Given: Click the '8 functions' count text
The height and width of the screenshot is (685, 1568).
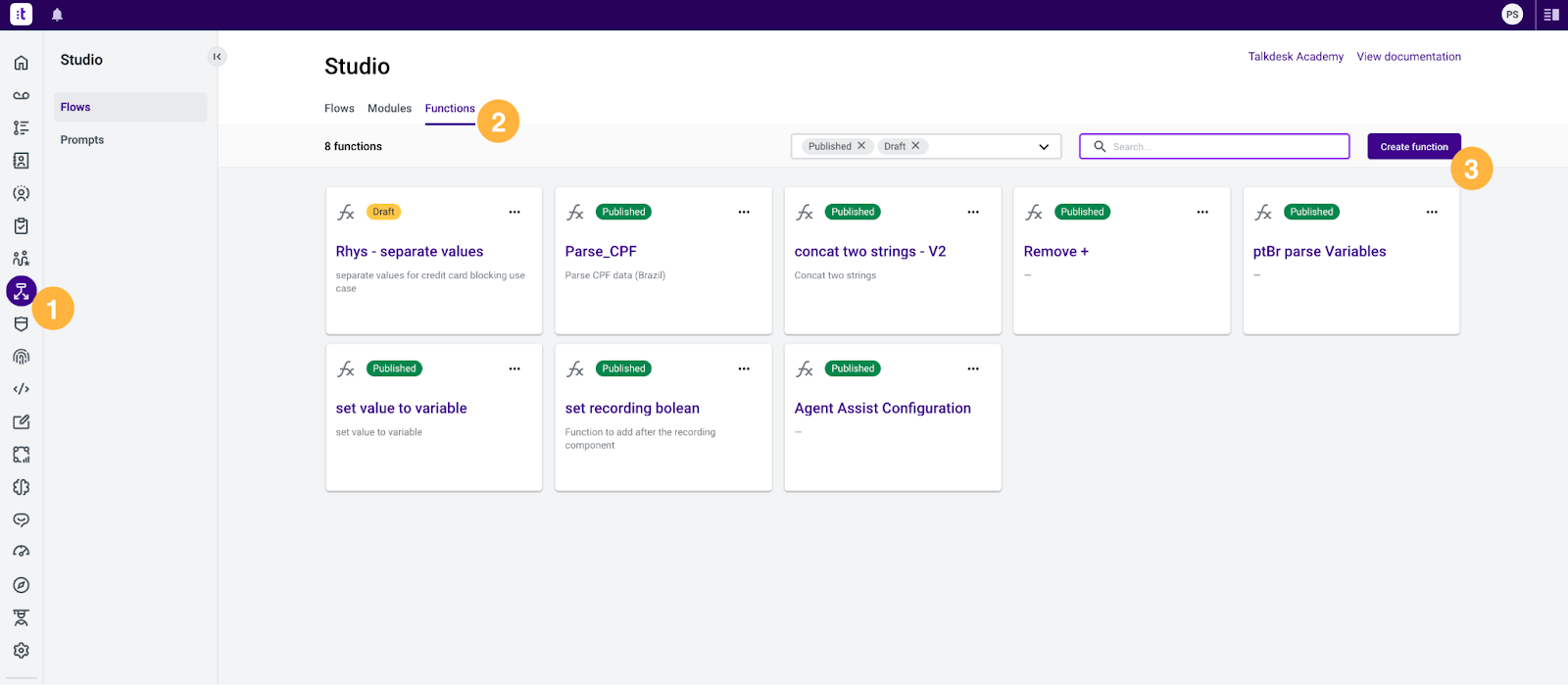Looking at the screenshot, I should (353, 146).
